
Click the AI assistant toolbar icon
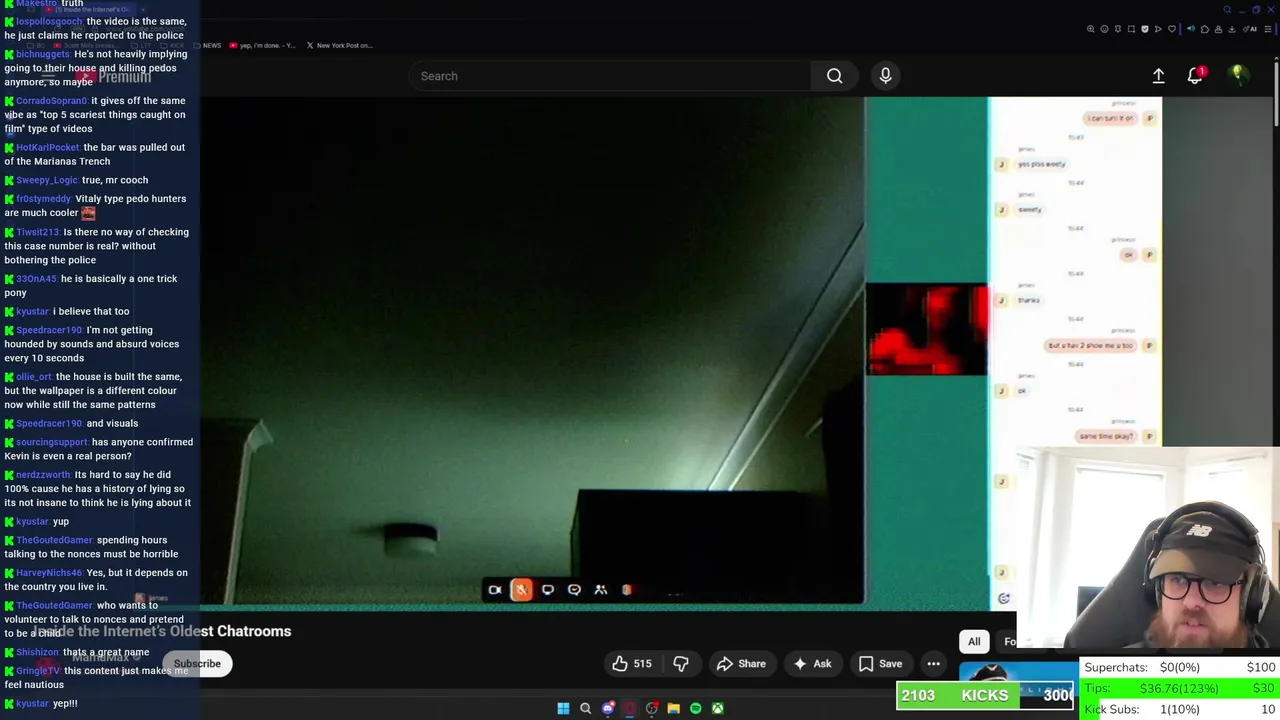point(1250,29)
